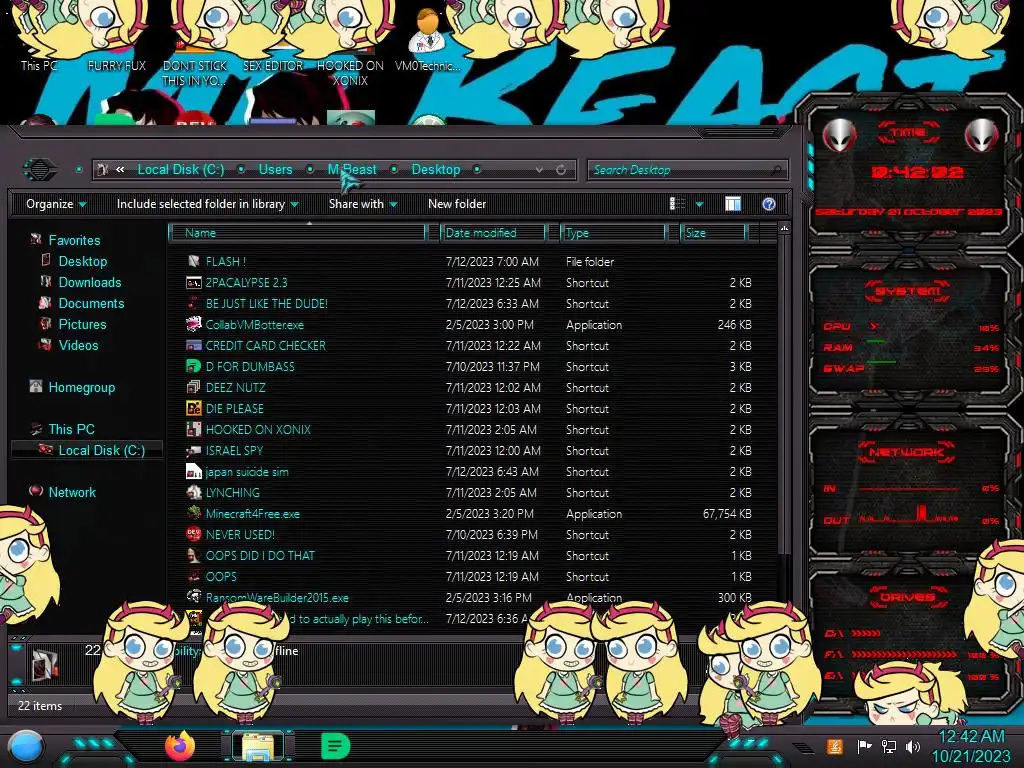The width and height of the screenshot is (1024, 768).
Task: Go to Users in the address bar
Action: 276,170
